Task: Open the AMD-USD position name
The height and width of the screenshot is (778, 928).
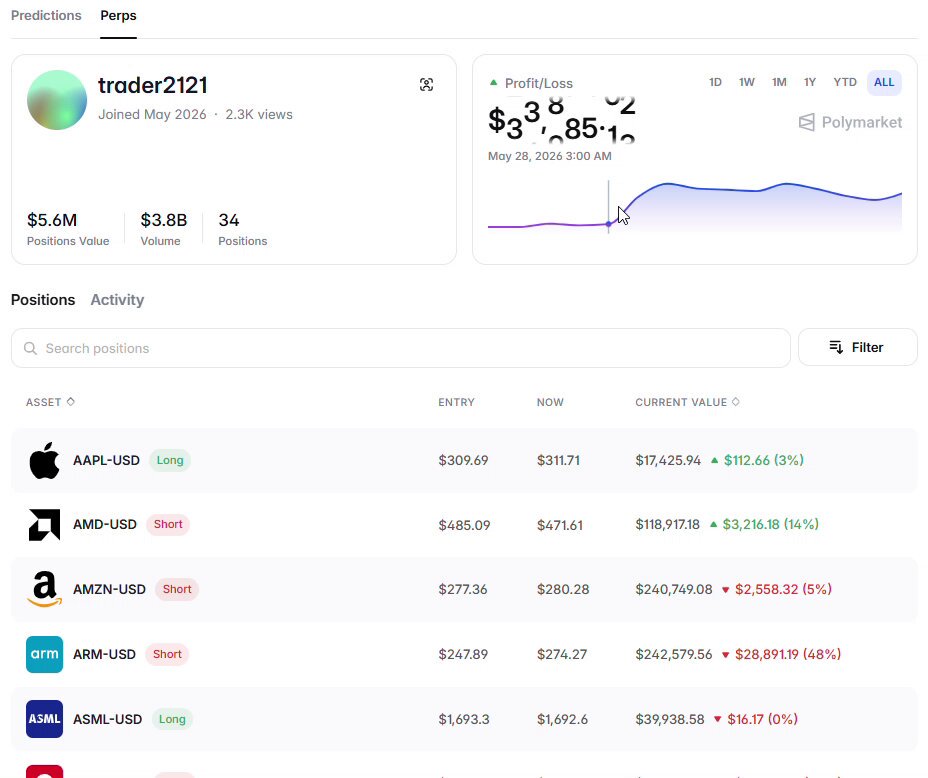Action: click(105, 525)
